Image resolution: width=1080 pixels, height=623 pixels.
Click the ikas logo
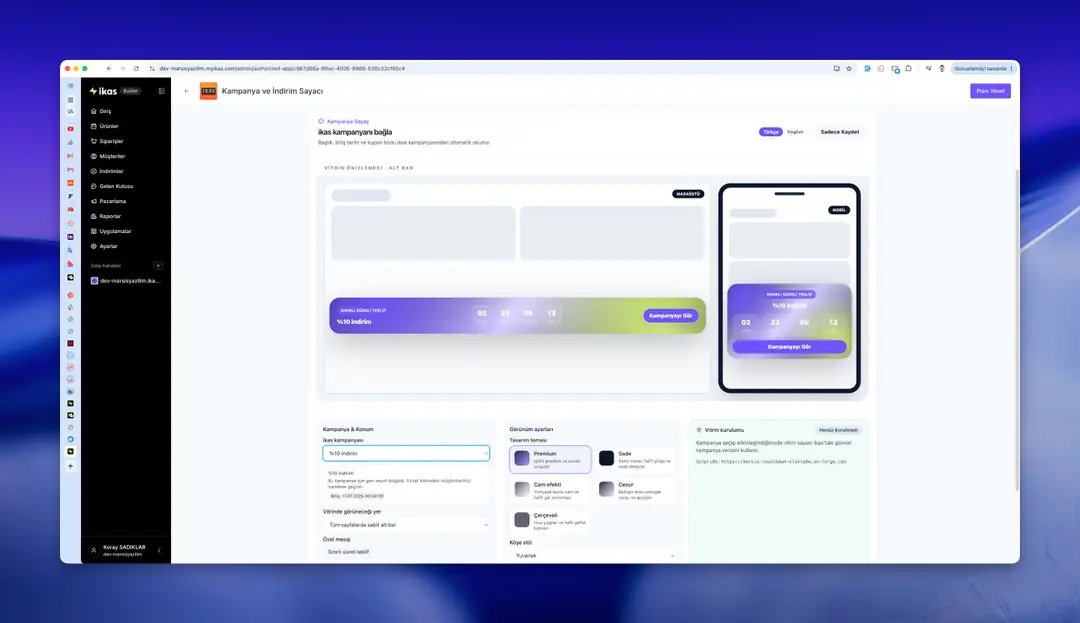click(x=103, y=91)
